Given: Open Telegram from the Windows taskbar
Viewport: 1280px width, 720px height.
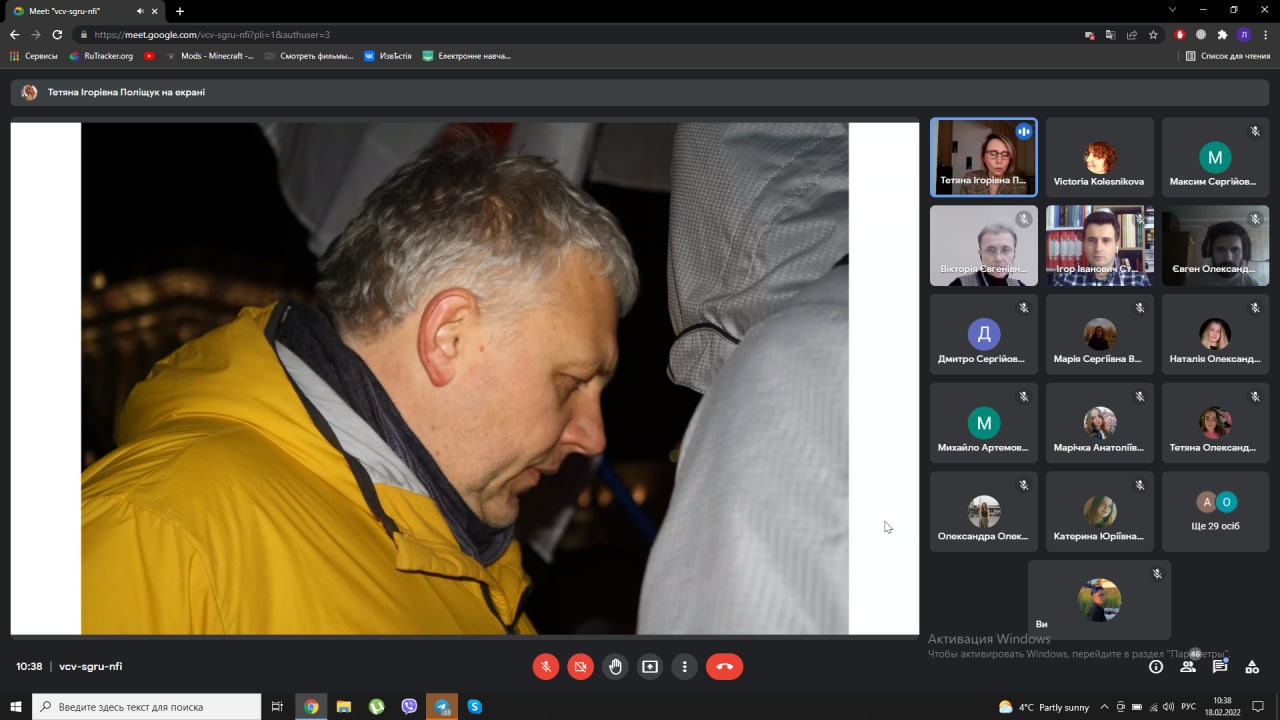Looking at the screenshot, I should pyautogui.click(x=441, y=707).
